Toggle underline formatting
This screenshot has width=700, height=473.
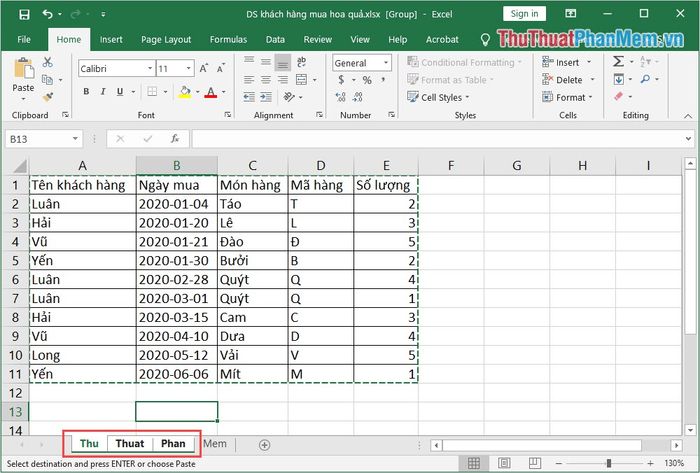pos(120,91)
